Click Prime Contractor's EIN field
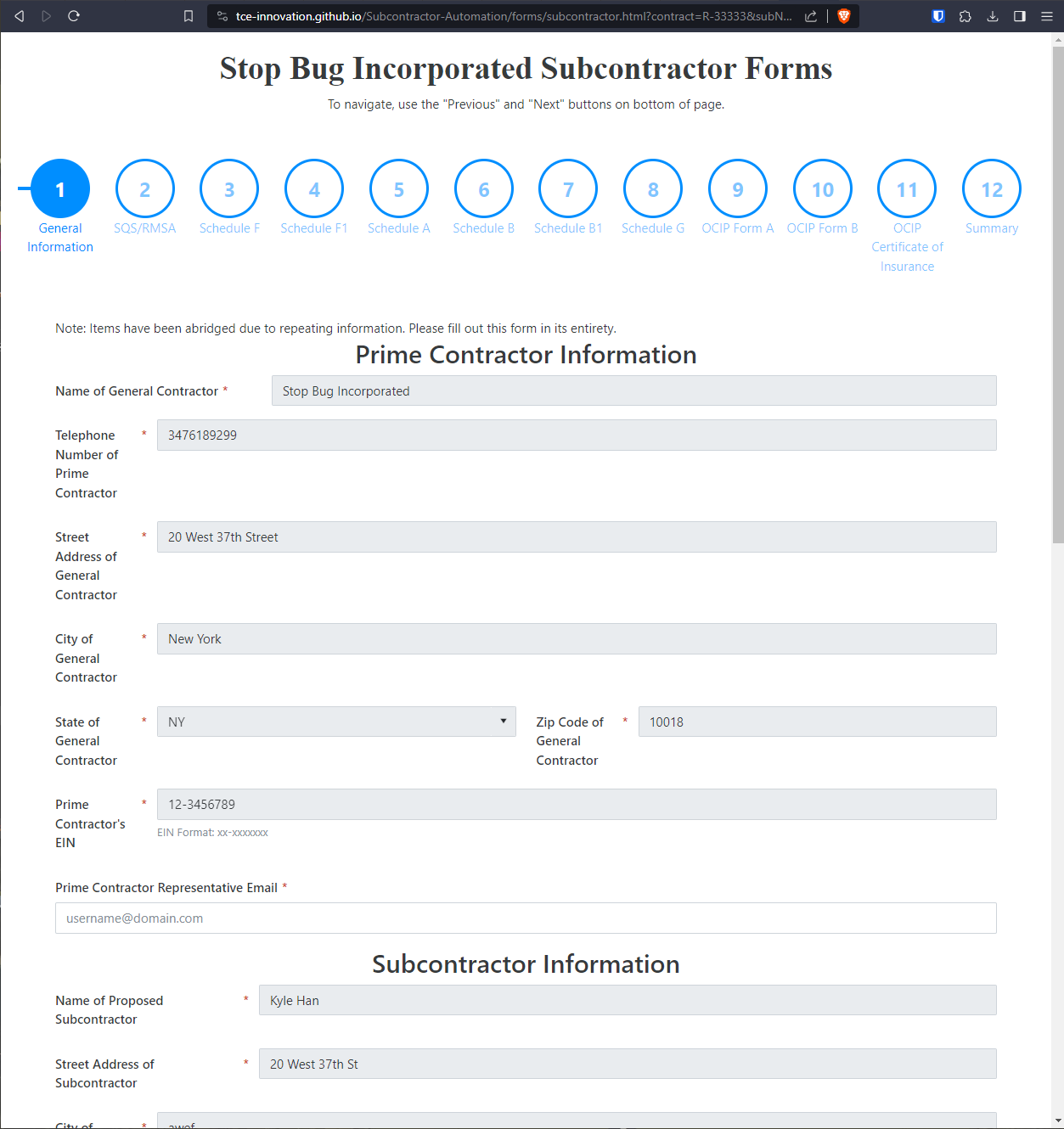Screen dimensions: 1064x1129 coord(577,804)
